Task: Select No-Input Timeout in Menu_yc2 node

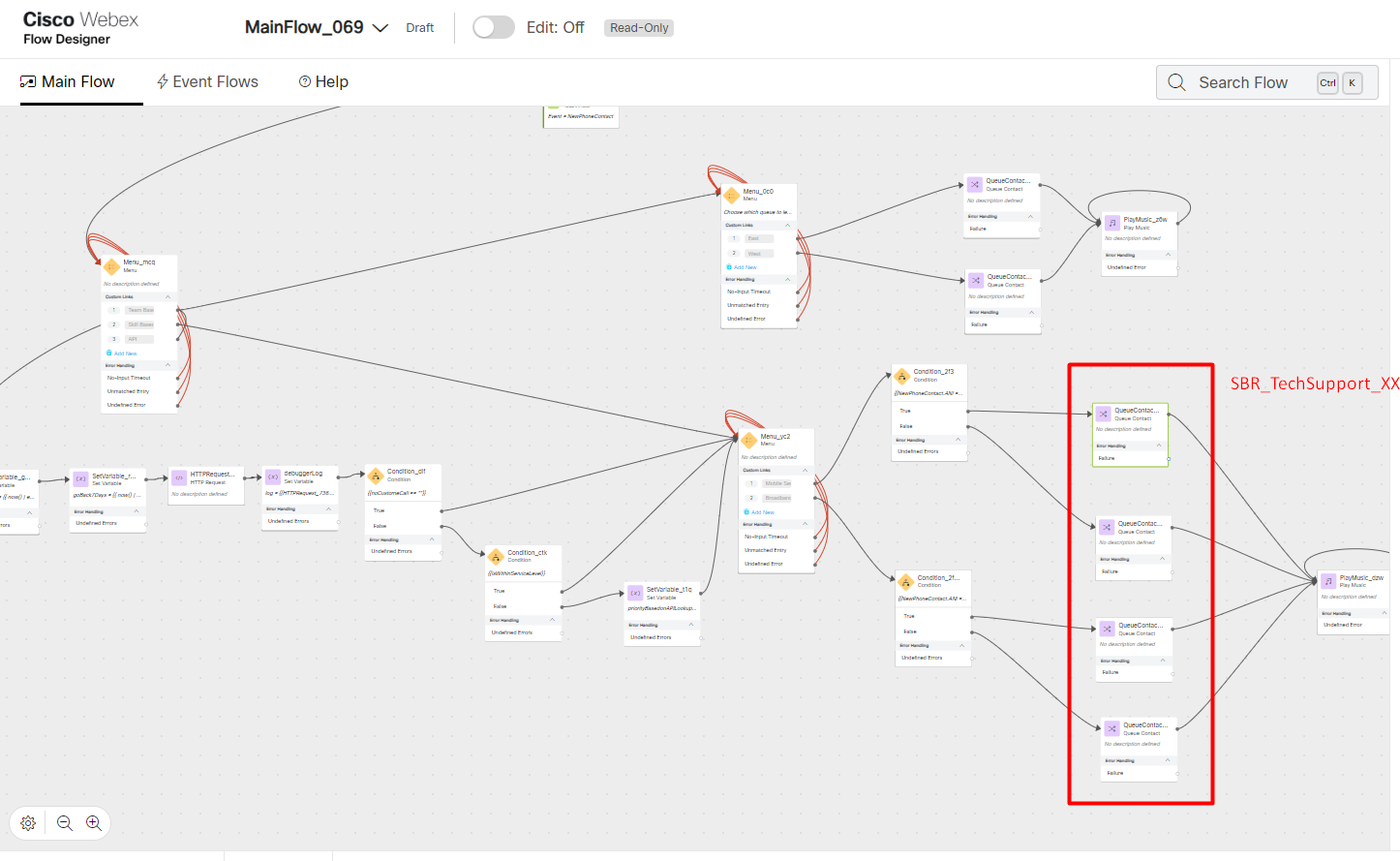Action: 766,537
